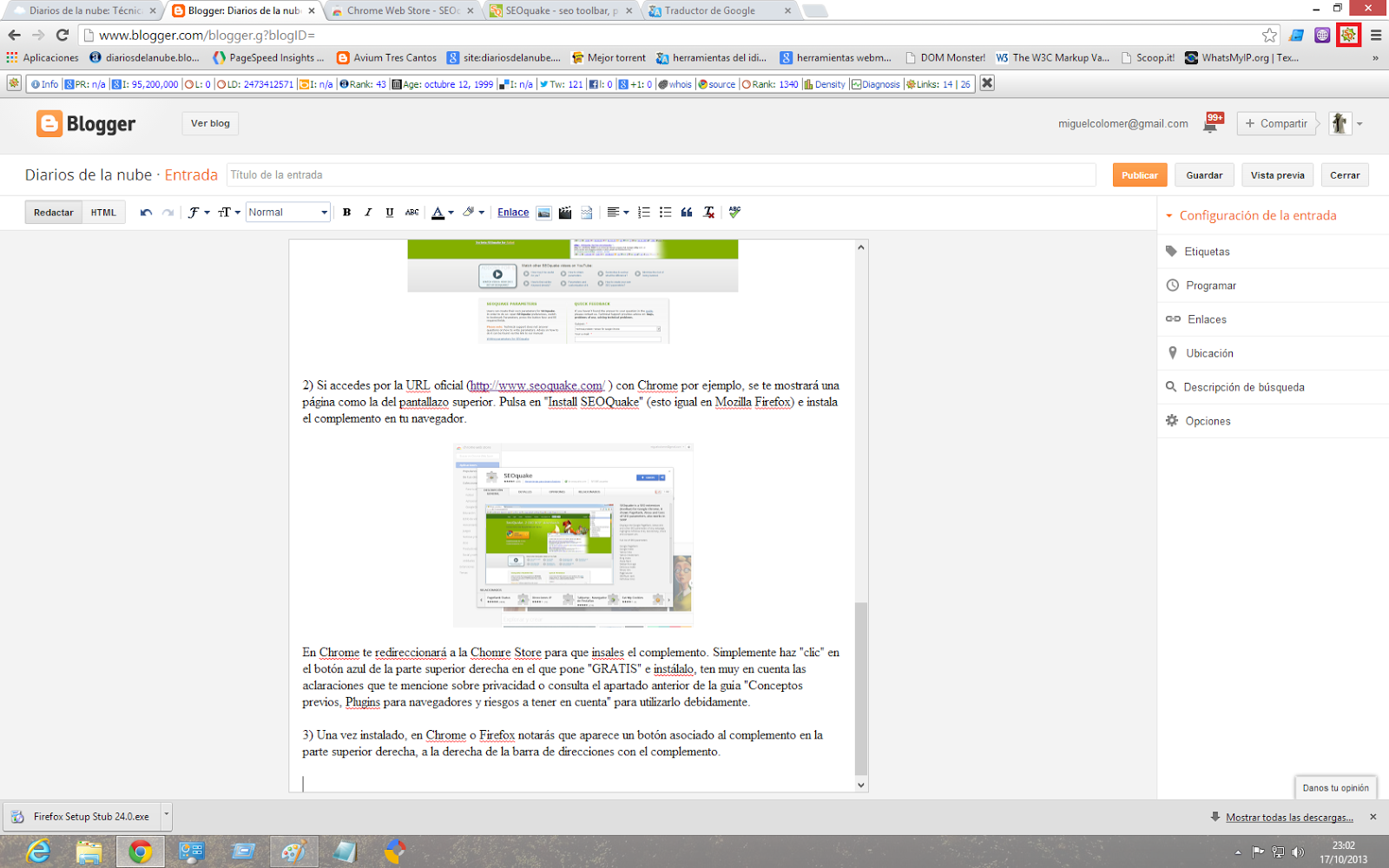Expand the Firefox Setup download options arrow
The height and width of the screenshot is (868, 1389).
coord(166,816)
